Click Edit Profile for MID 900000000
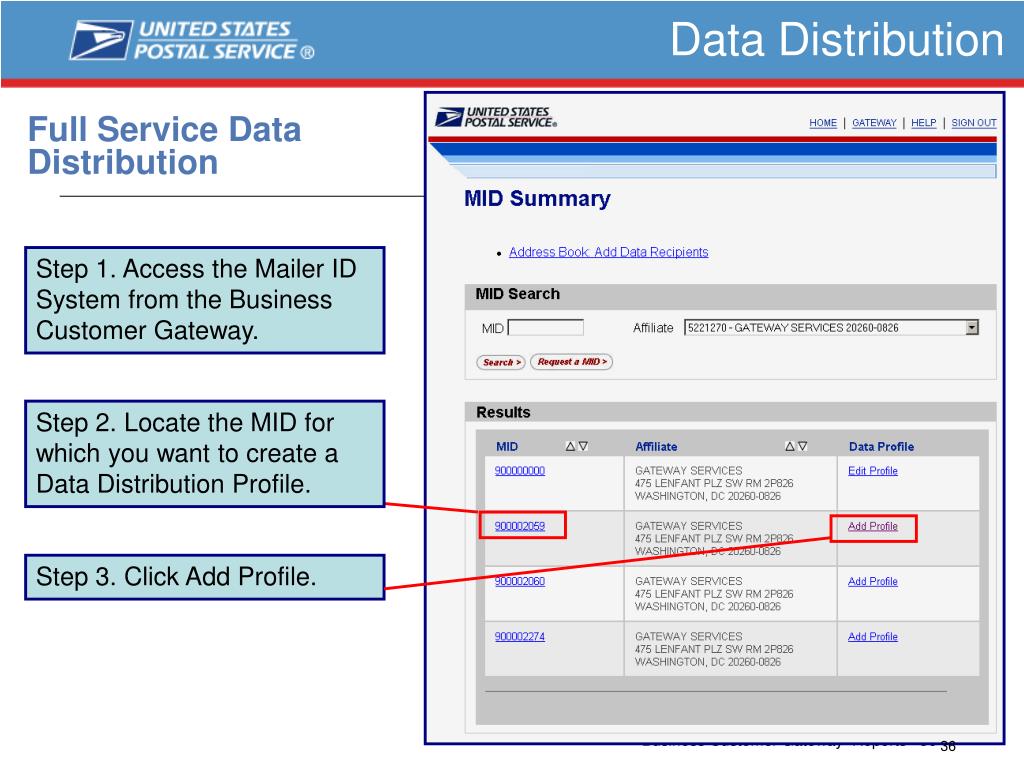 click(872, 471)
